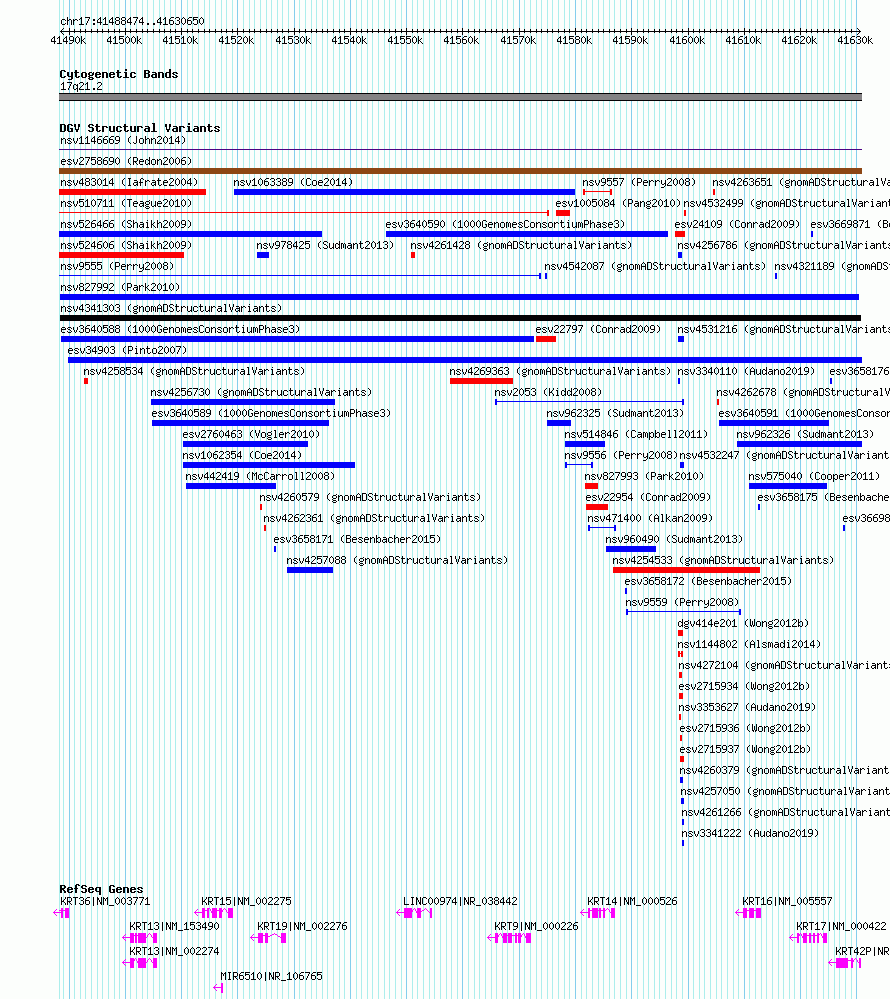
Task: Click nsv4256730 gnomAD variant label
Action: click(261, 392)
